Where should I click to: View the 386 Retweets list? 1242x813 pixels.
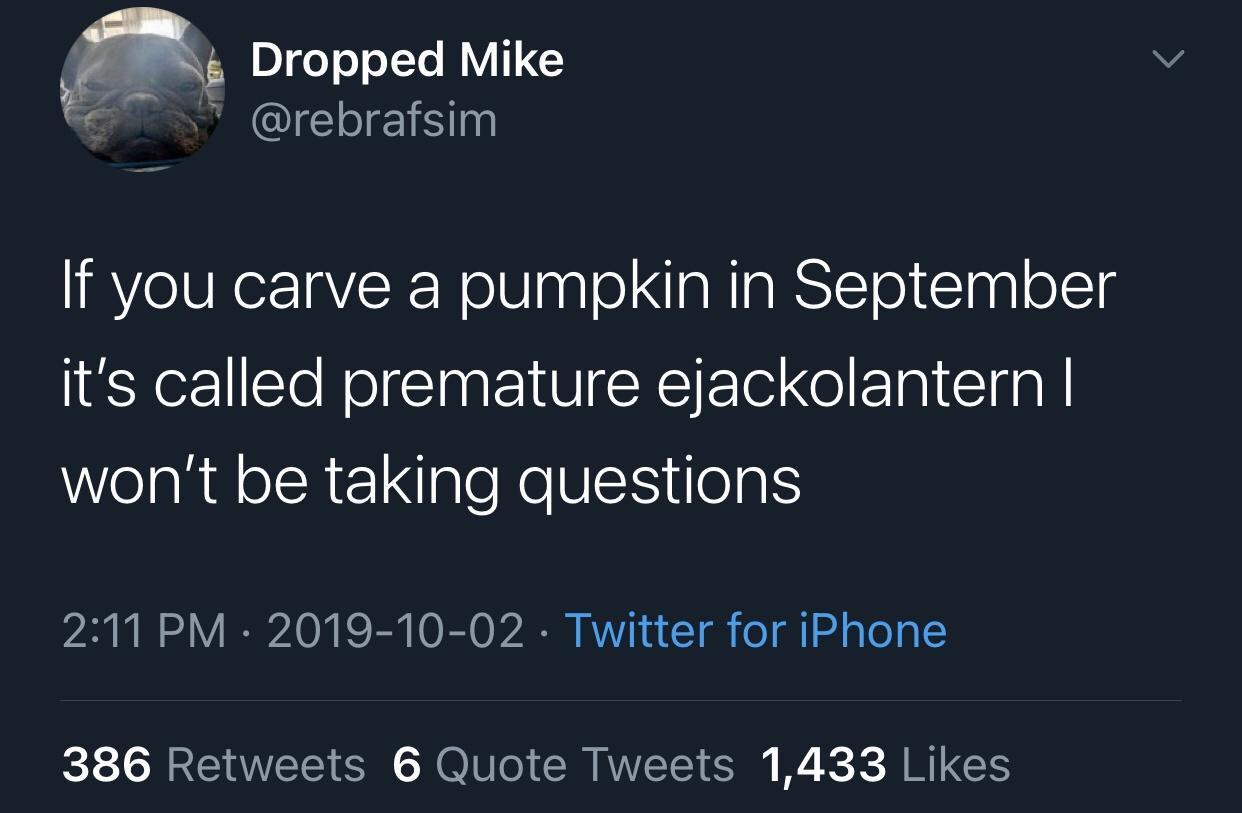214,765
